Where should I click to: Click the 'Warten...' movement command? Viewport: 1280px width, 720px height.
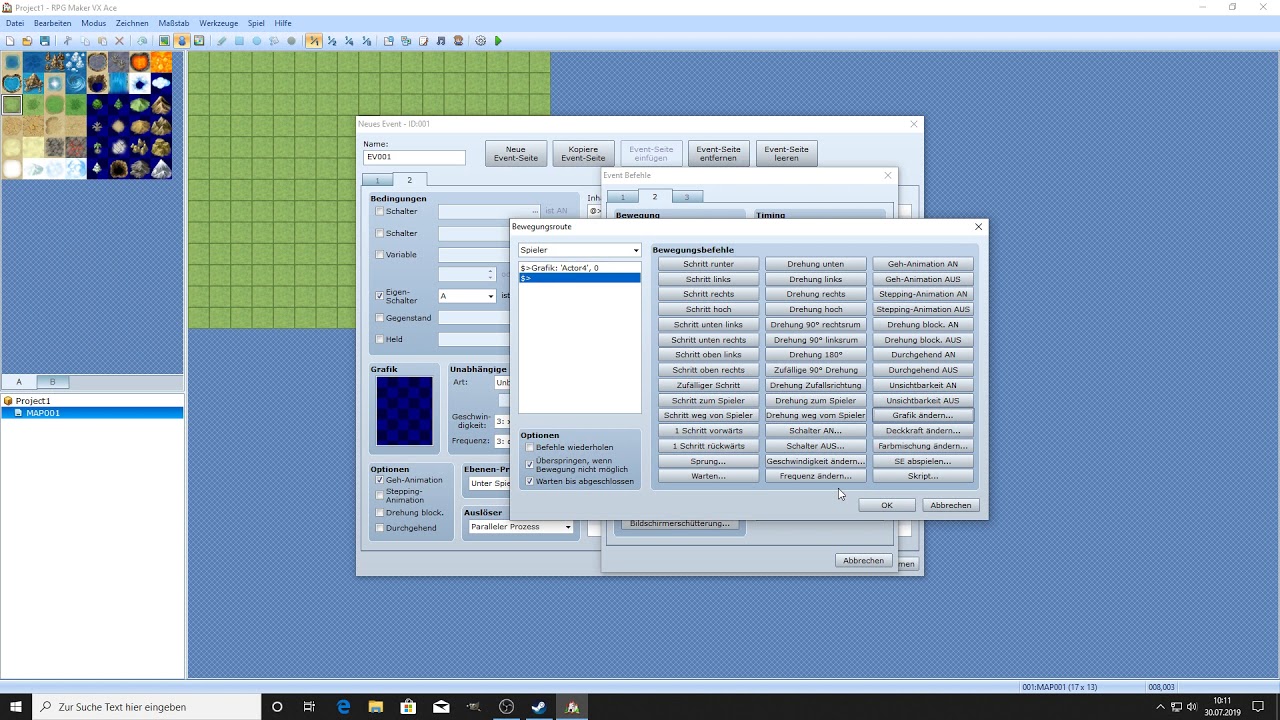coord(709,476)
